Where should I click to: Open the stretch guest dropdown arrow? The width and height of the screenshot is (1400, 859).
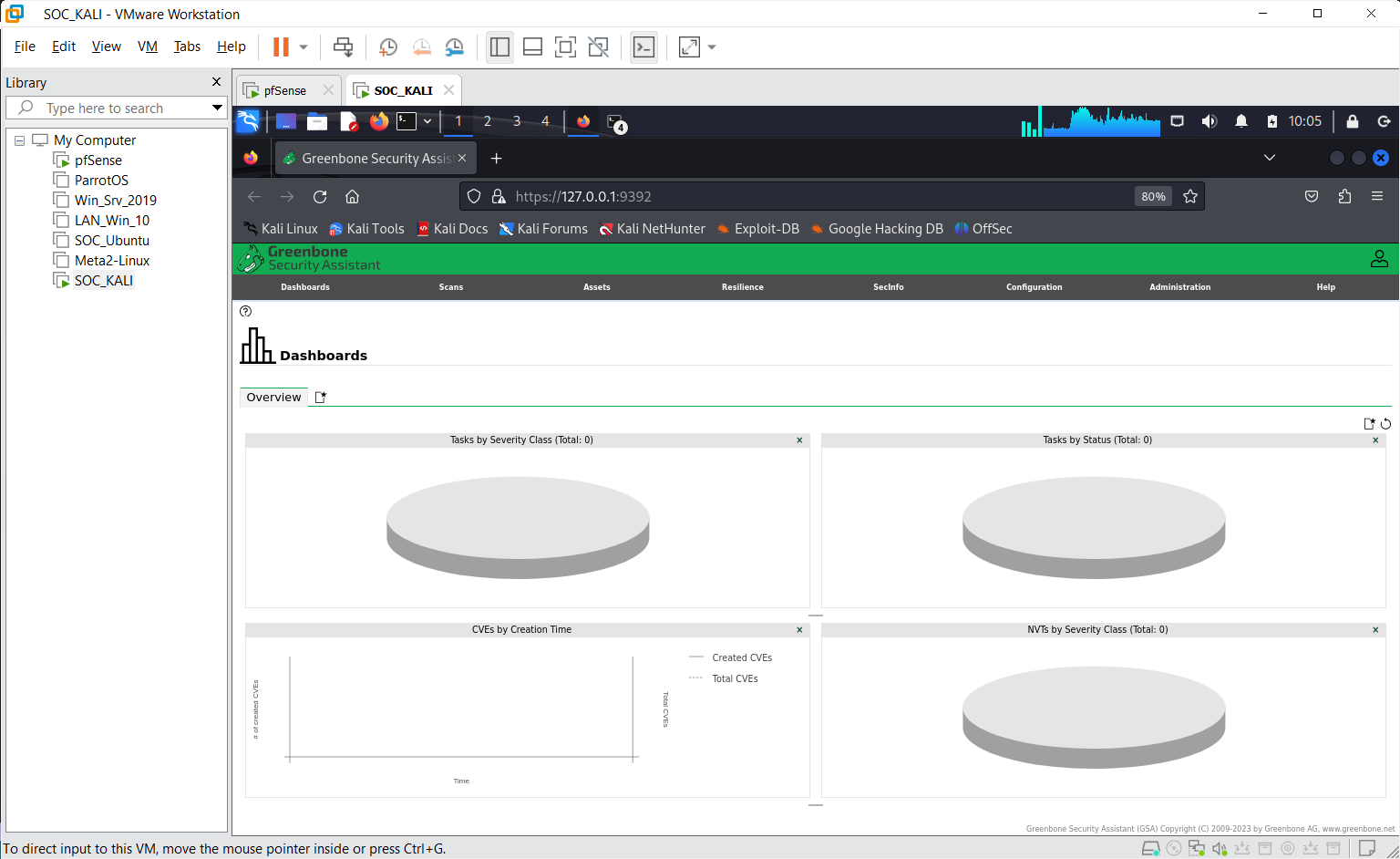pos(712,47)
